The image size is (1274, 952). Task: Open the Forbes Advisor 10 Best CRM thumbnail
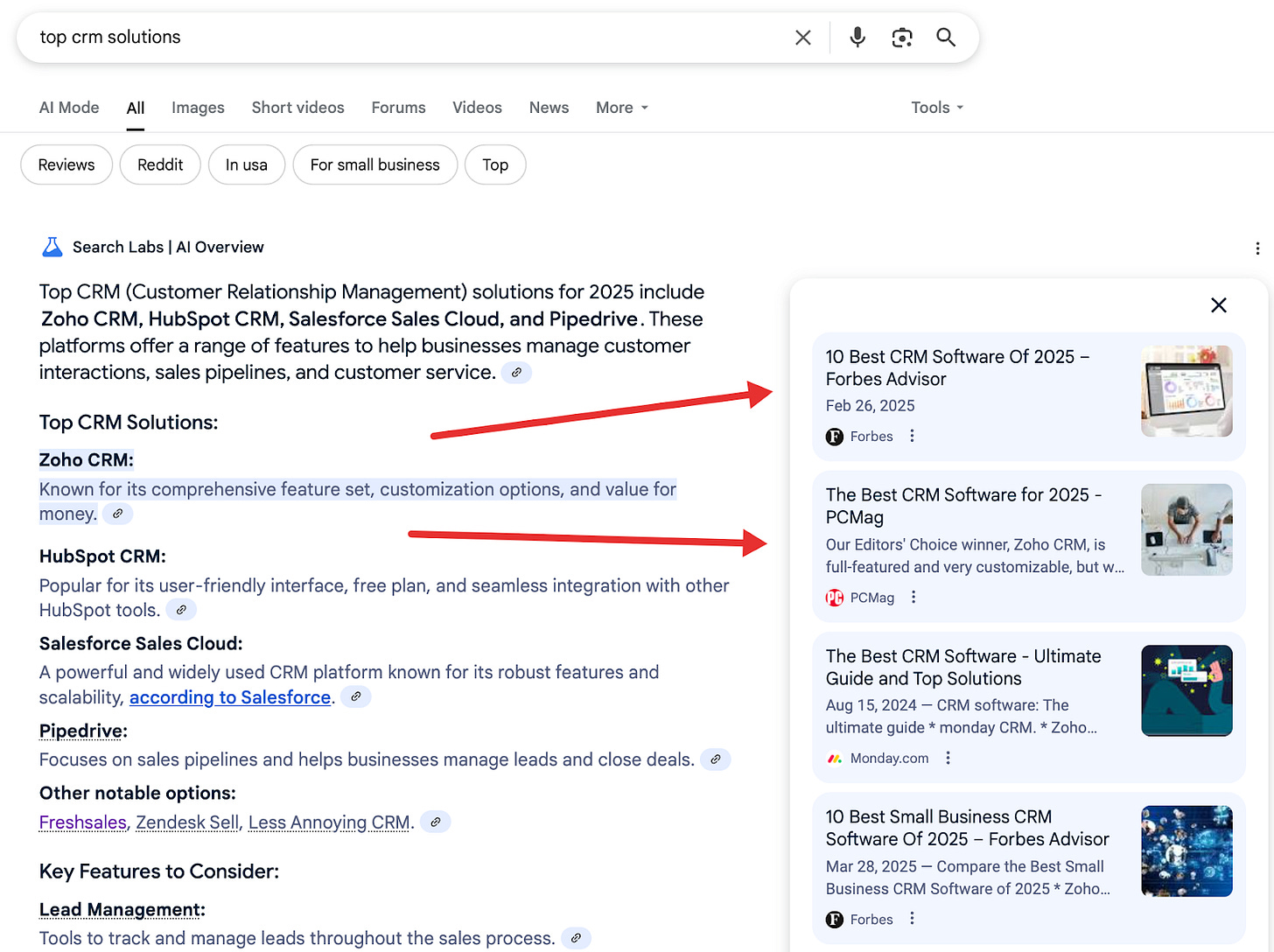click(x=1186, y=391)
